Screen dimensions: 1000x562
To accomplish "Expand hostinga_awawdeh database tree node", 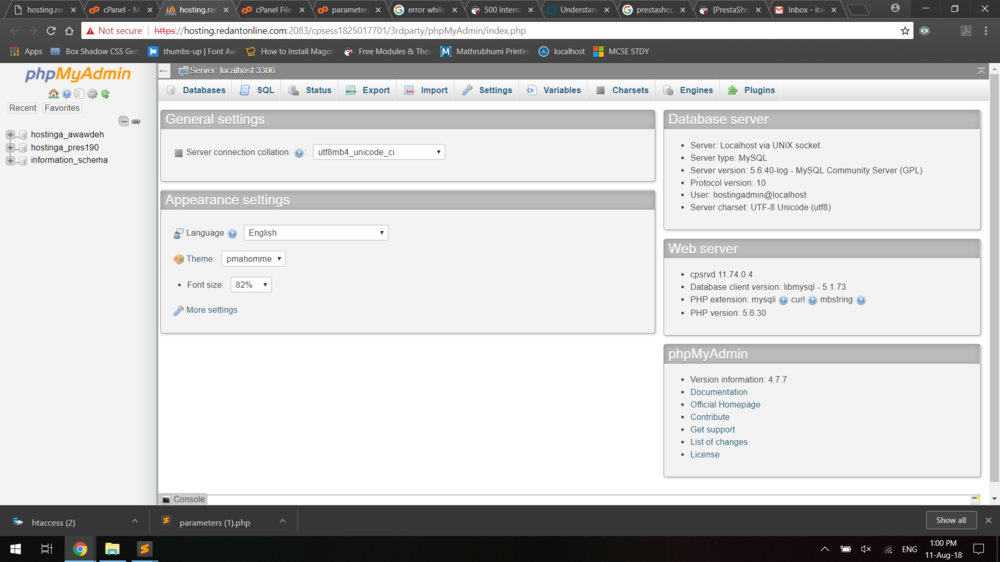I will coord(10,135).
